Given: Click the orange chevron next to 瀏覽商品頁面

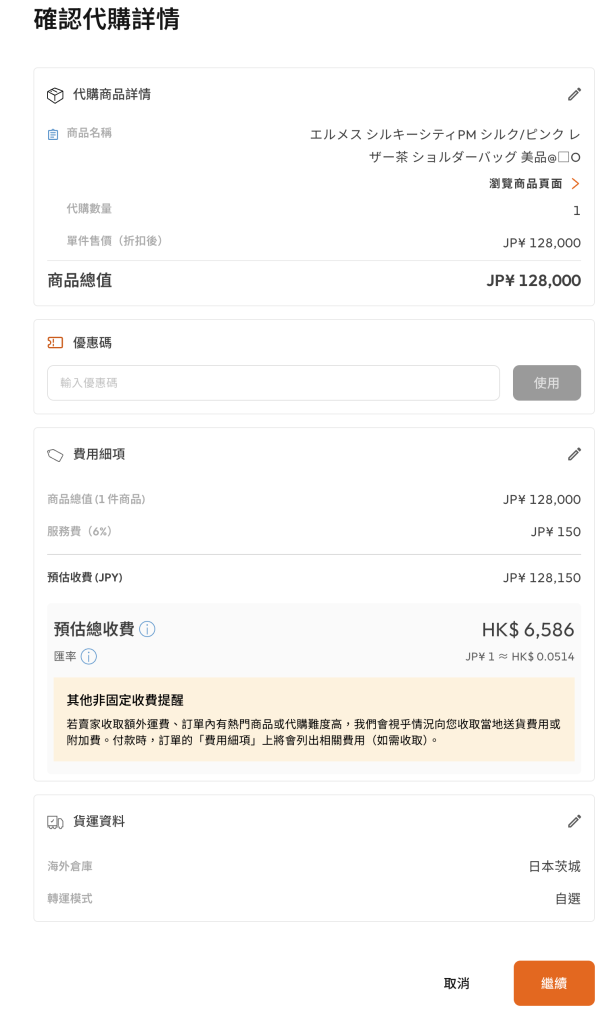Looking at the screenshot, I should pos(575,184).
